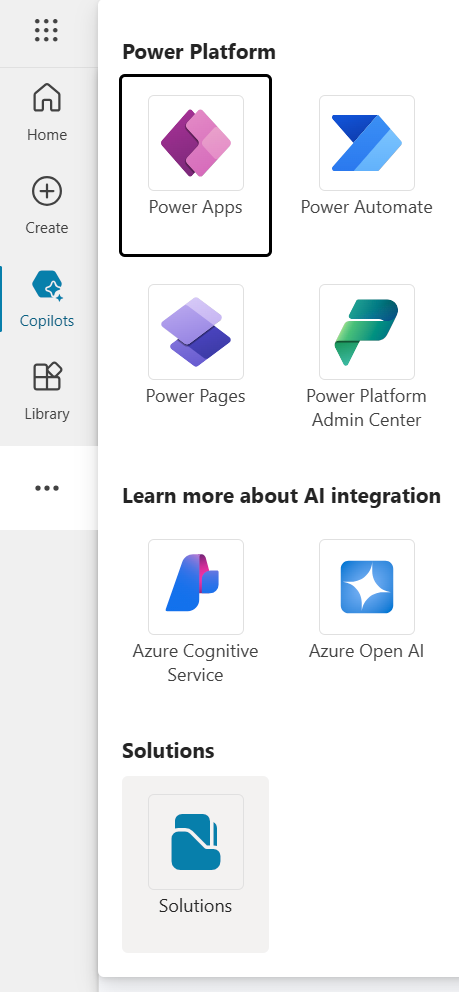Image resolution: width=459 pixels, height=992 pixels.
Task: Click the Power Apps label text
Action: point(195,208)
